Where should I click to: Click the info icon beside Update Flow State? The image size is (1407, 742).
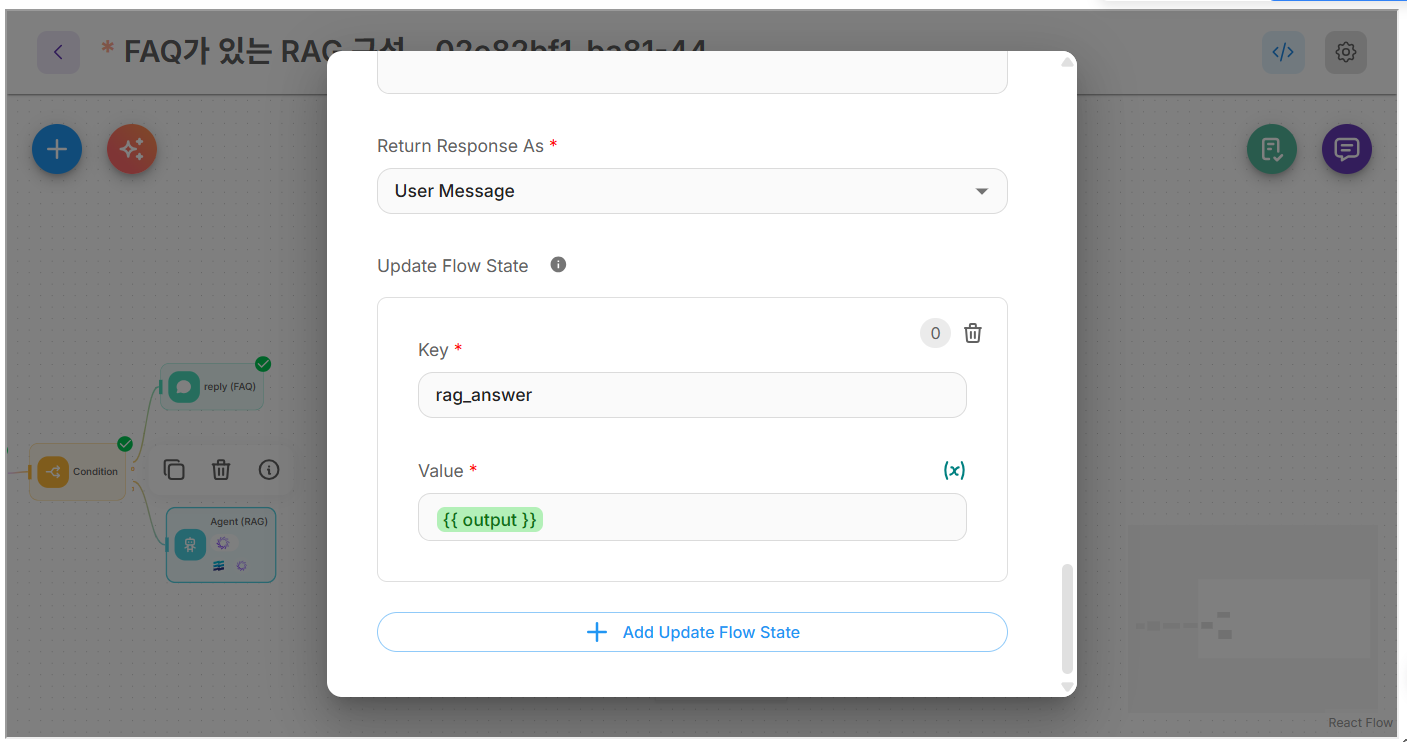558,265
